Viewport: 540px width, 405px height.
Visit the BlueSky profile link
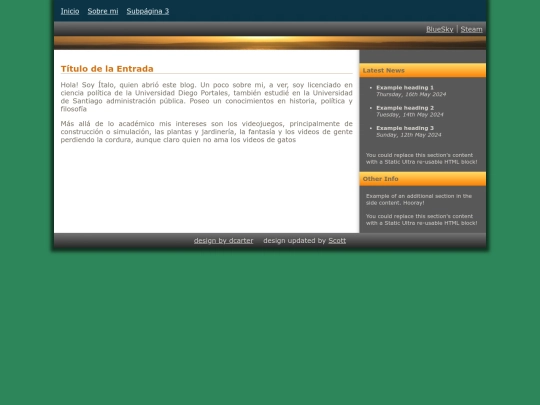(x=440, y=29)
